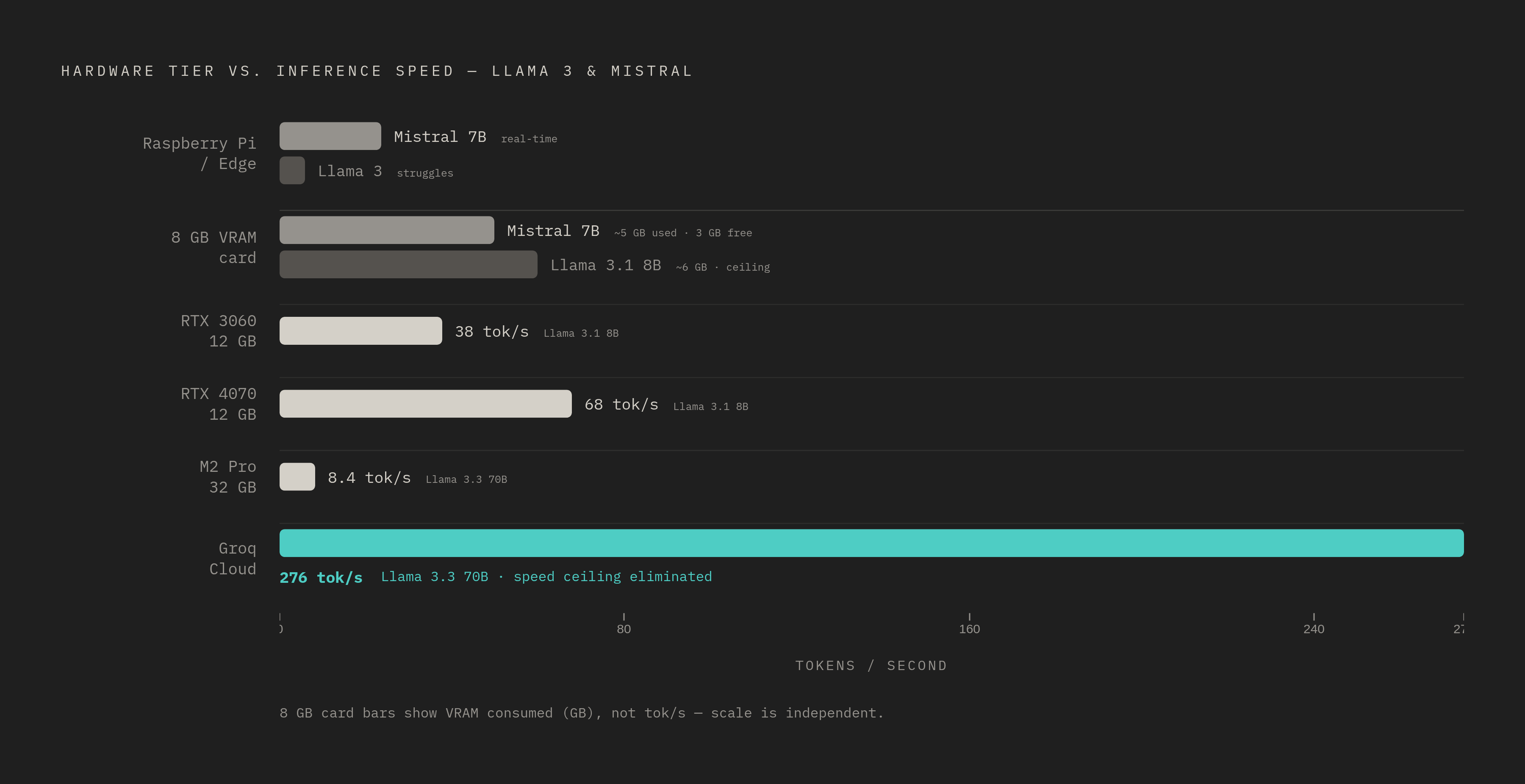Click the 38 tok/s bar

point(360,331)
